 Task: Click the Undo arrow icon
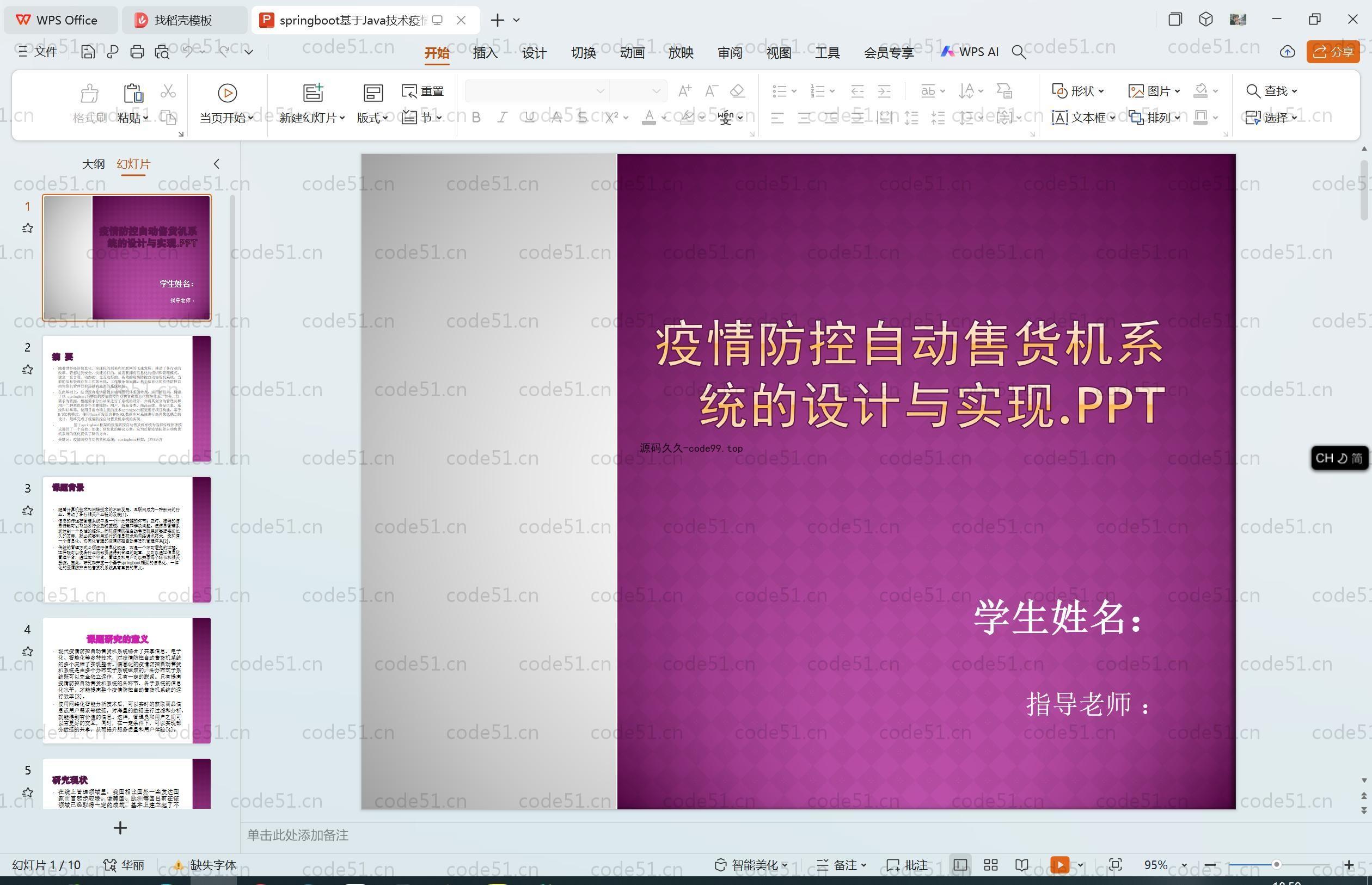coord(187,52)
